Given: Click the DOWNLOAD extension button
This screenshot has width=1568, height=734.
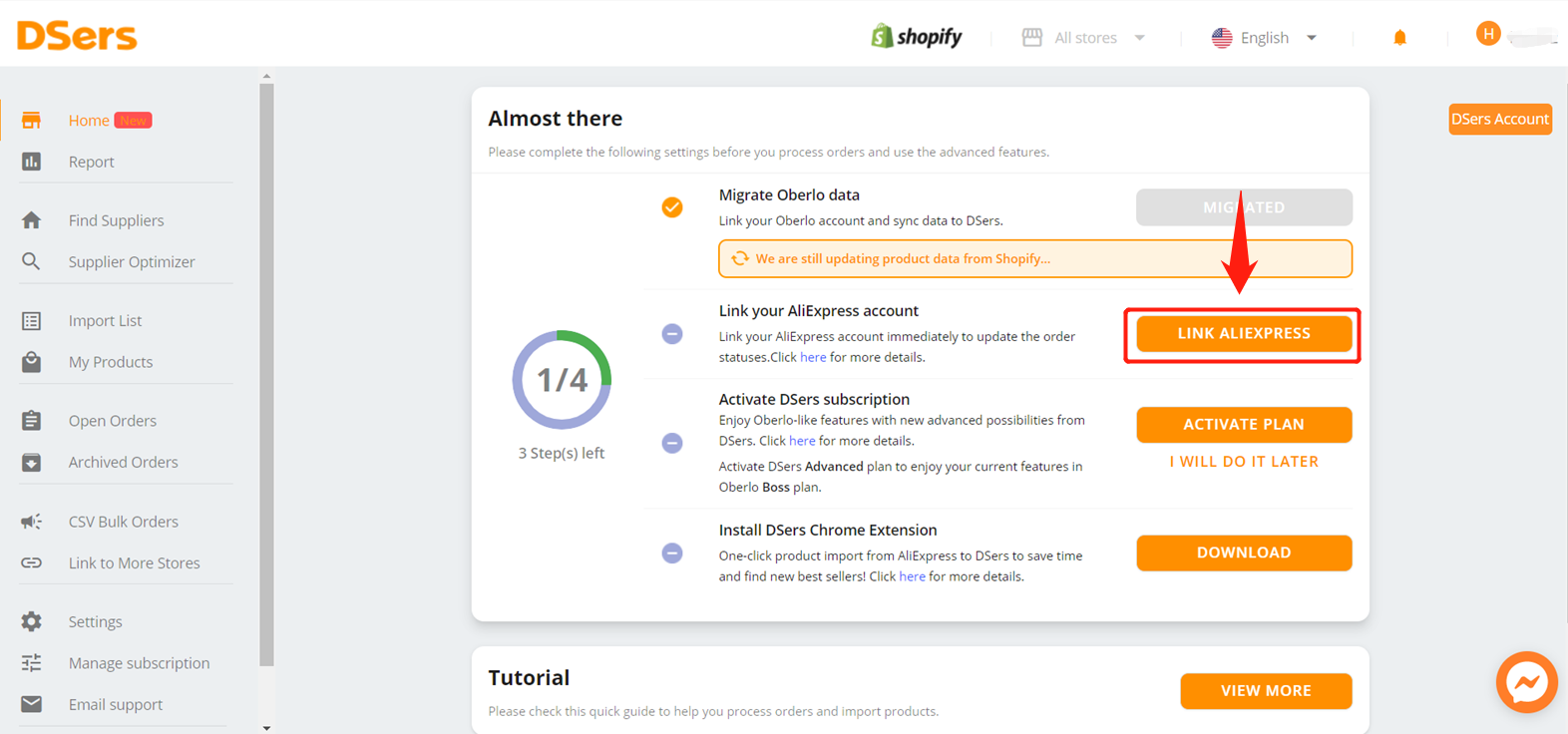Looking at the screenshot, I should tap(1244, 552).
